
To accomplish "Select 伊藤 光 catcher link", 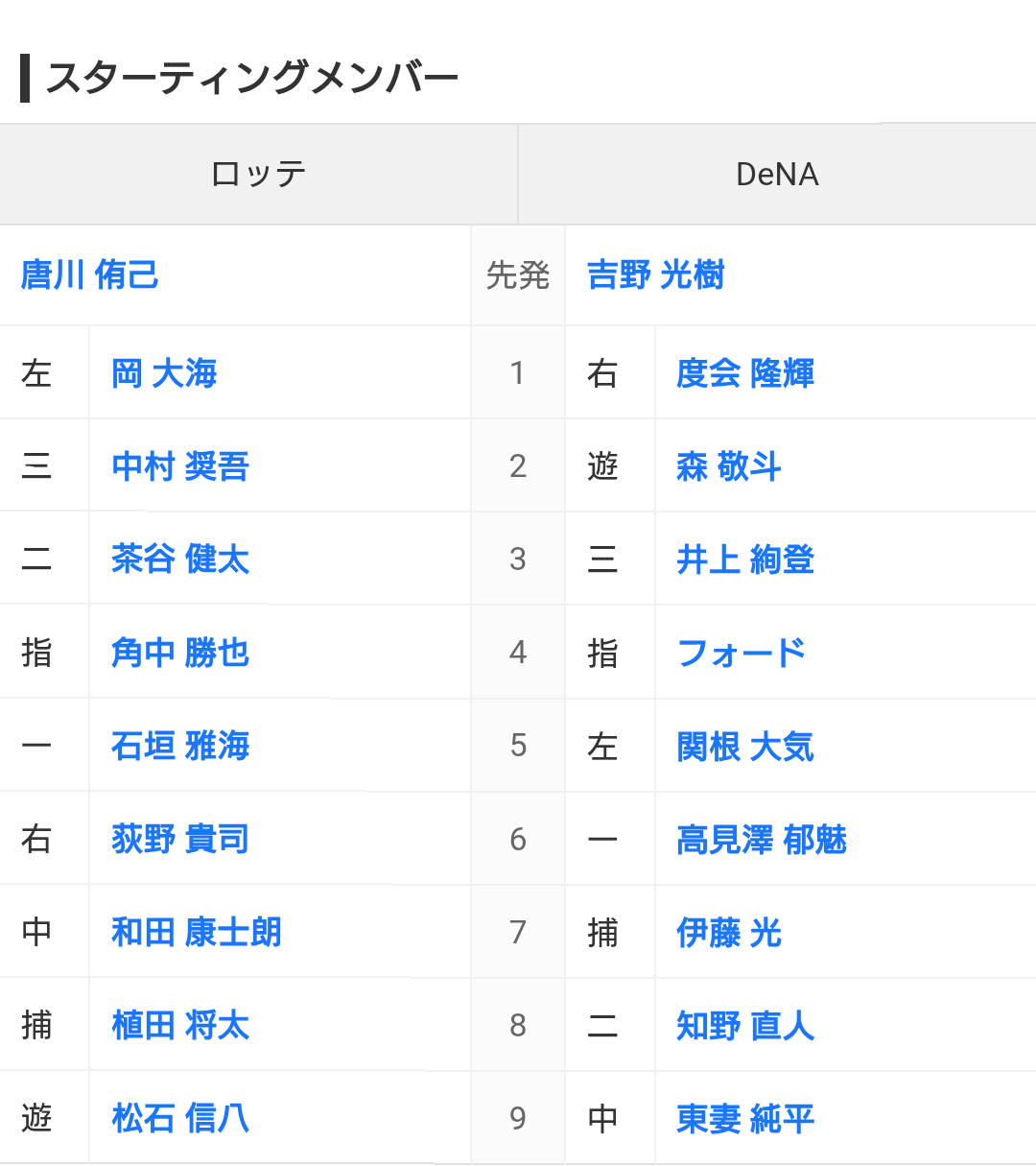I will (x=729, y=932).
